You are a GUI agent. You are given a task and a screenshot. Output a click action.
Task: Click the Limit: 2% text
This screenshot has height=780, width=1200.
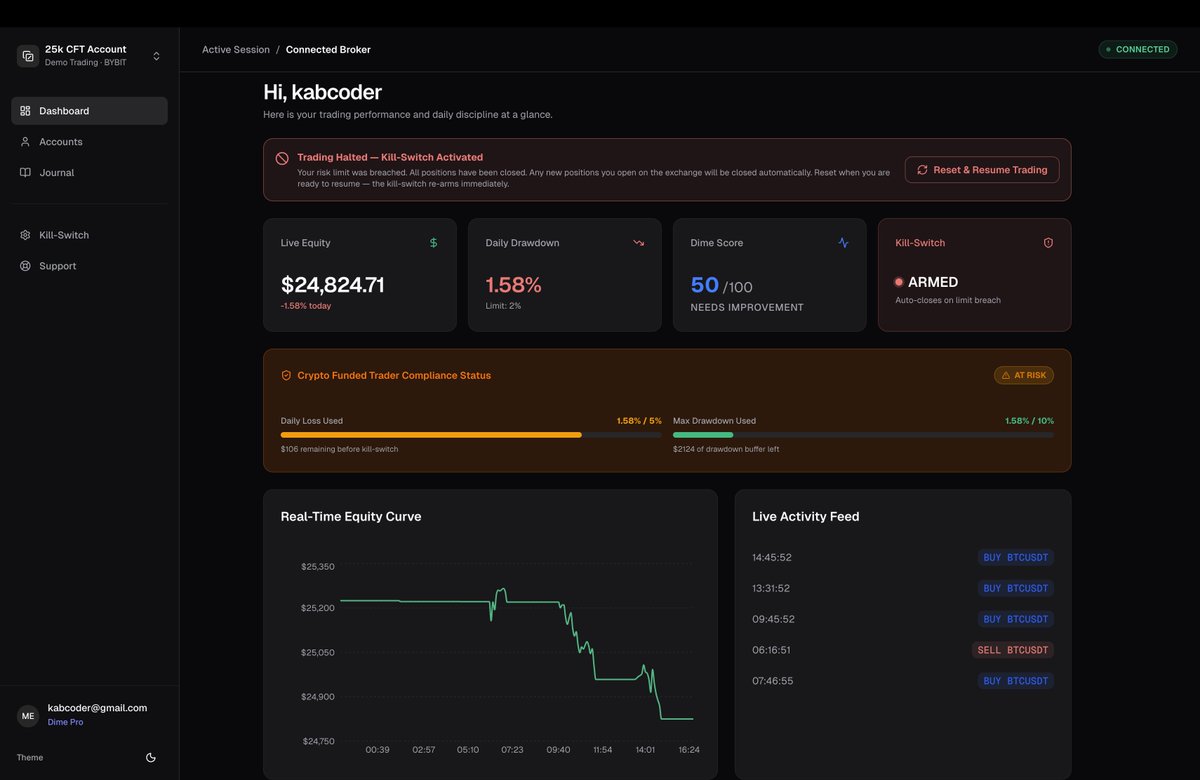tap(503, 306)
